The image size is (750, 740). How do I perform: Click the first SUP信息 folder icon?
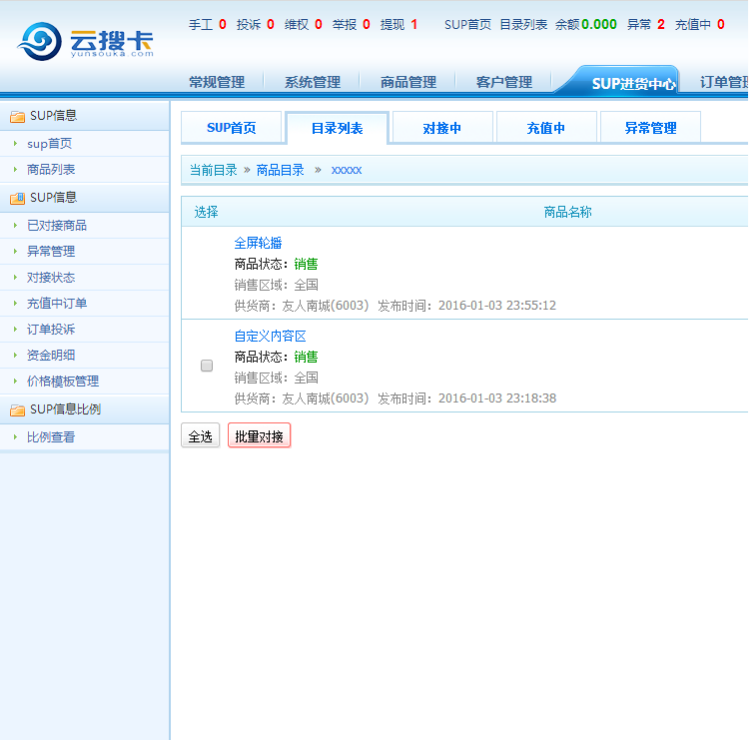[x=18, y=116]
